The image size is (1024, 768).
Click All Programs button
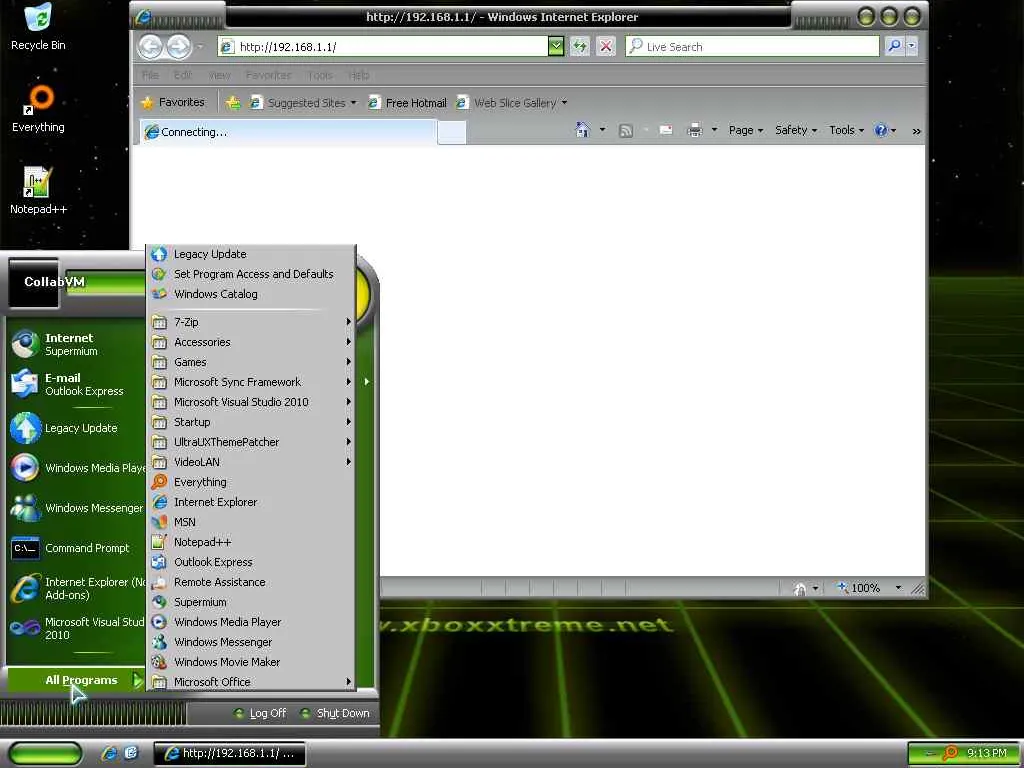click(76, 680)
